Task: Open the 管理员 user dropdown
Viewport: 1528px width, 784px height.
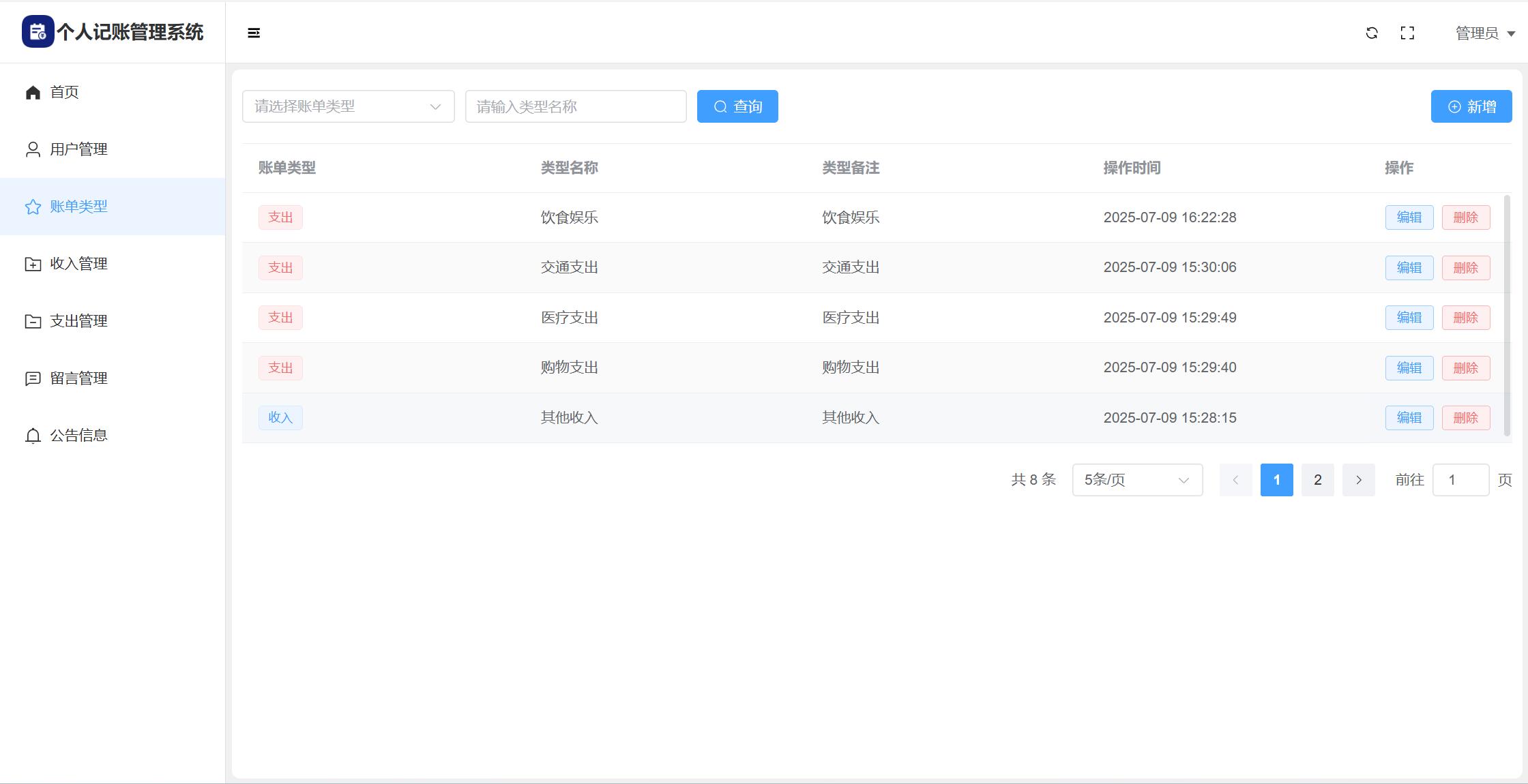Action: click(1484, 33)
